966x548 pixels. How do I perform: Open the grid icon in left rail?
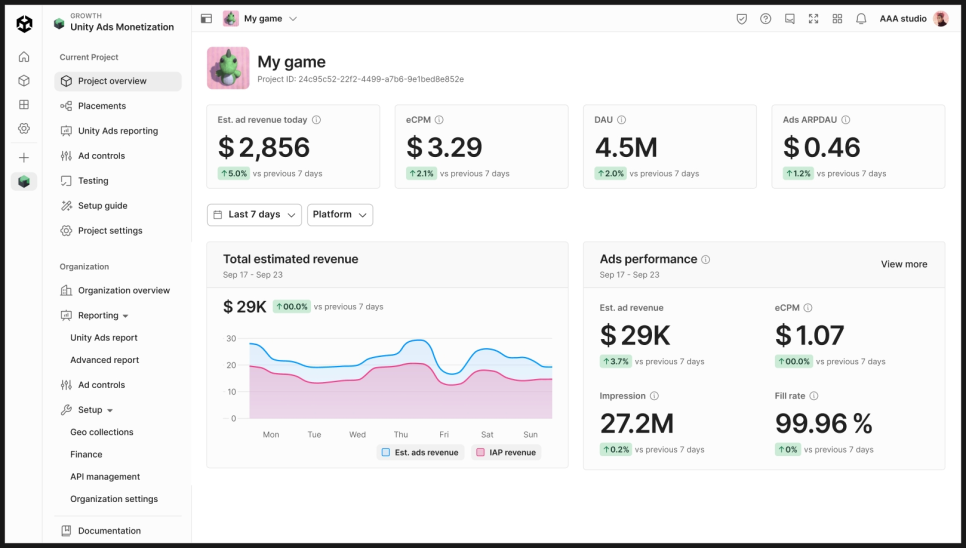pos(24,105)
